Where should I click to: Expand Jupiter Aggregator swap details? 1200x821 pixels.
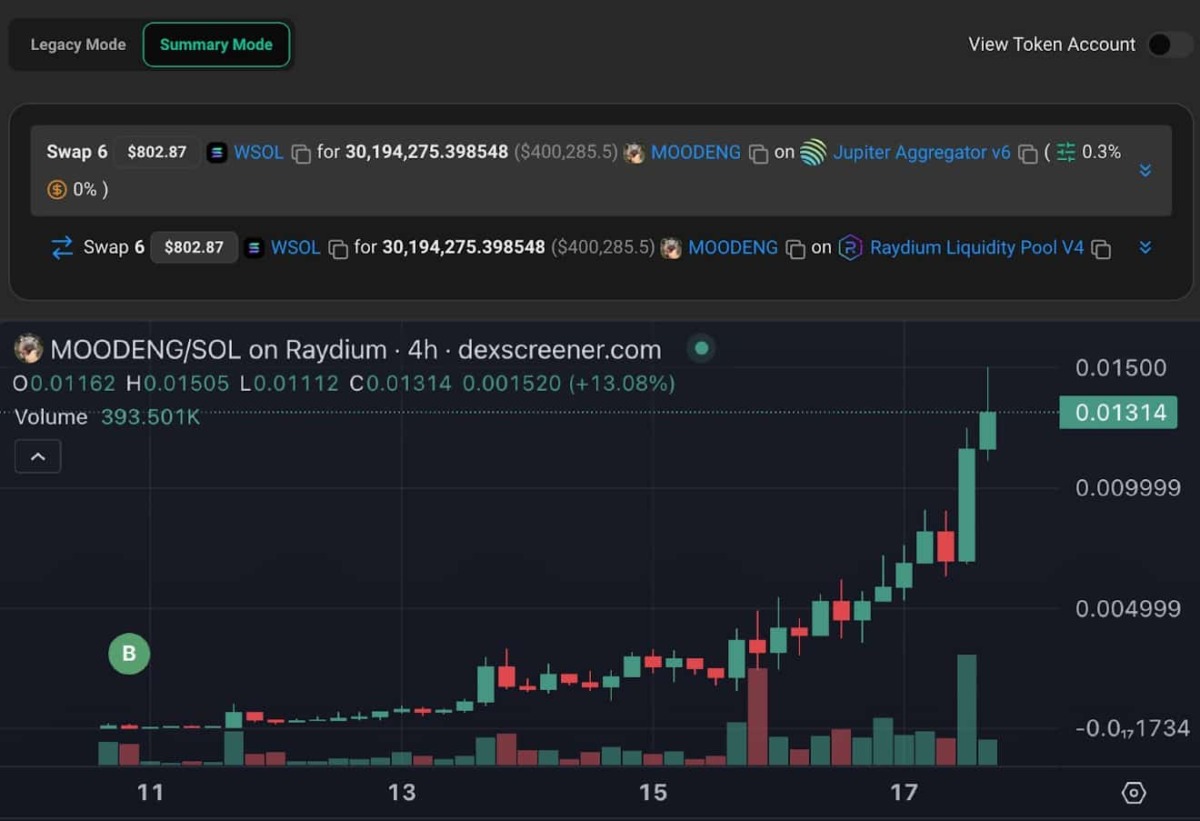[x=1146, y=171]
